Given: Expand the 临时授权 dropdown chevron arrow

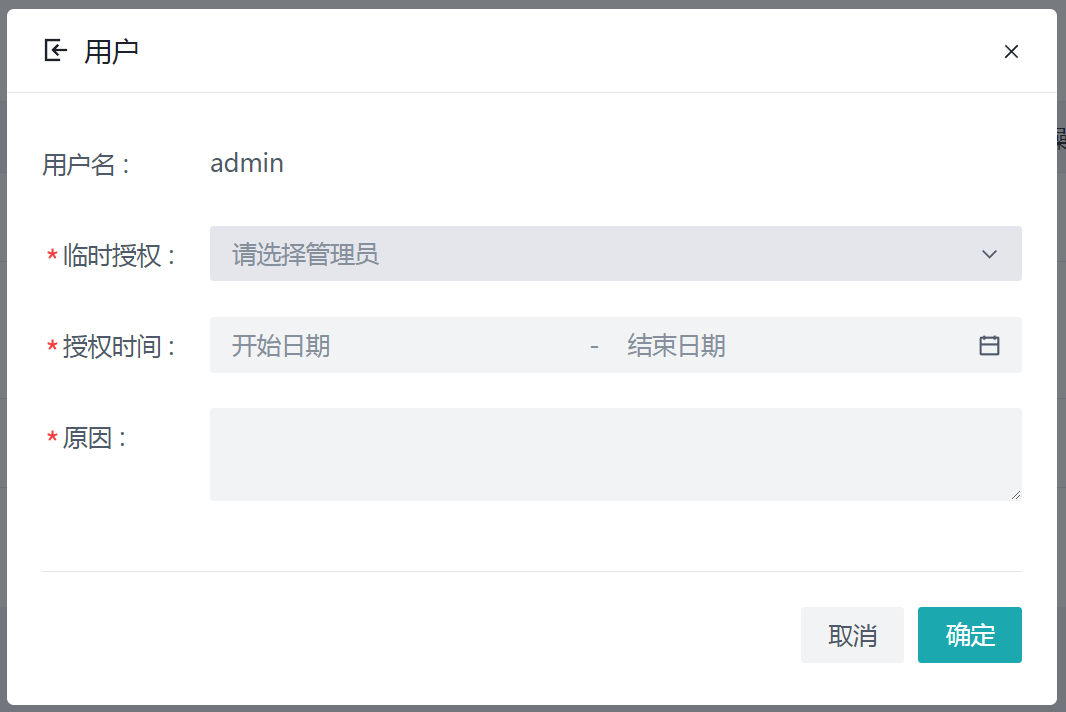Looking at the screenshot, I should [x=989, y=254].
